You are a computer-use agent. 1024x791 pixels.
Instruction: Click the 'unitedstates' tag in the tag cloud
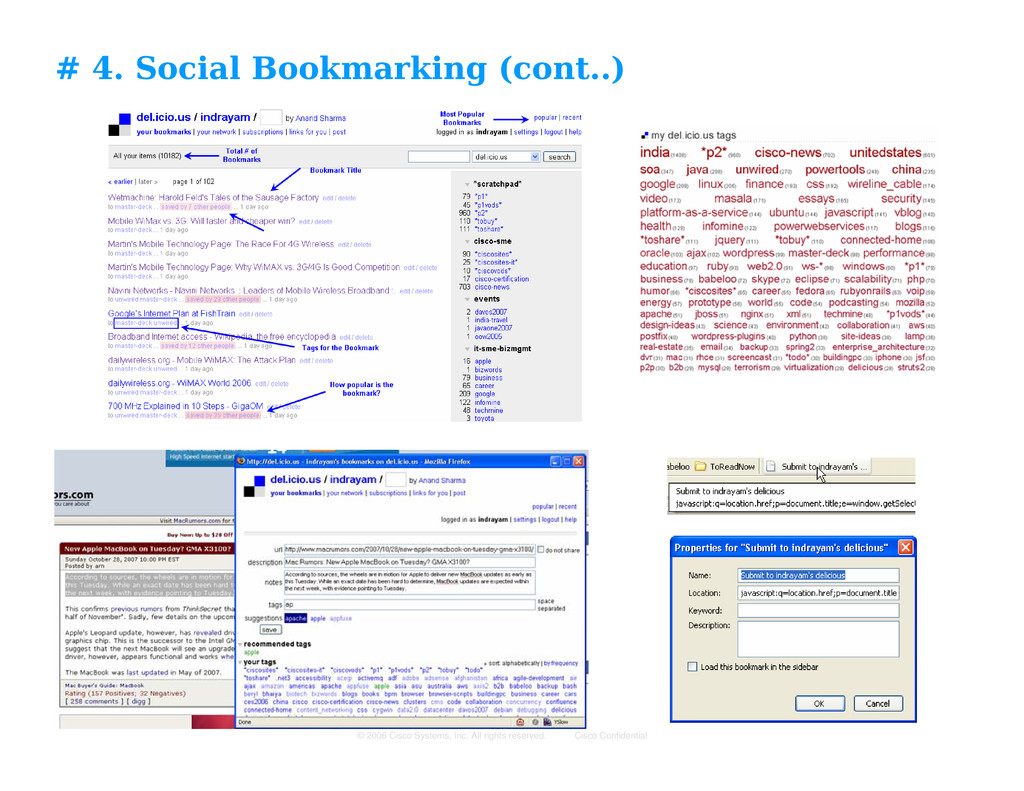coord(885,153)
